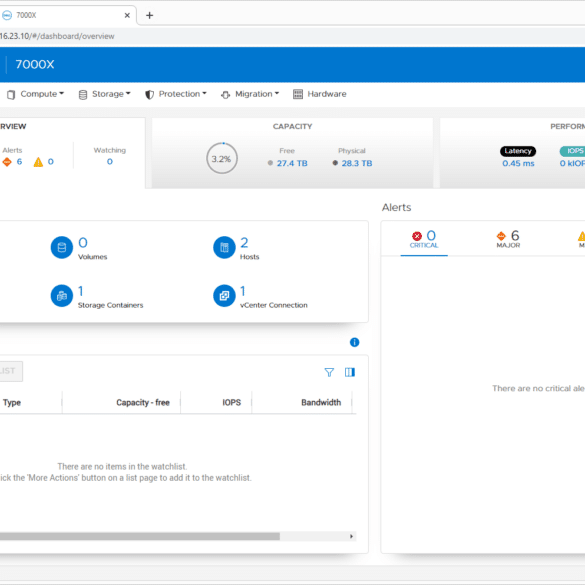The image size is (585, 585).
Task: Click the 2 Hosts count link
Action: [244, 243]
